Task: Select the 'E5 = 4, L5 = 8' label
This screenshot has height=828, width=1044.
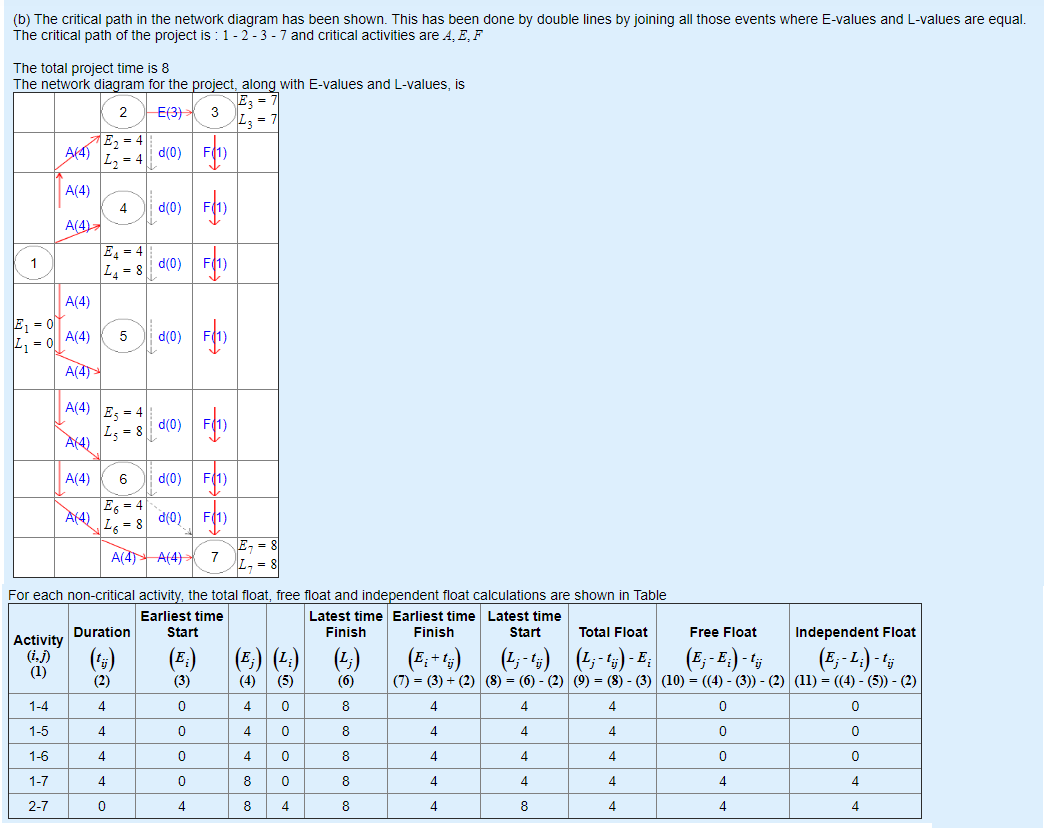Action: (123, 422)
